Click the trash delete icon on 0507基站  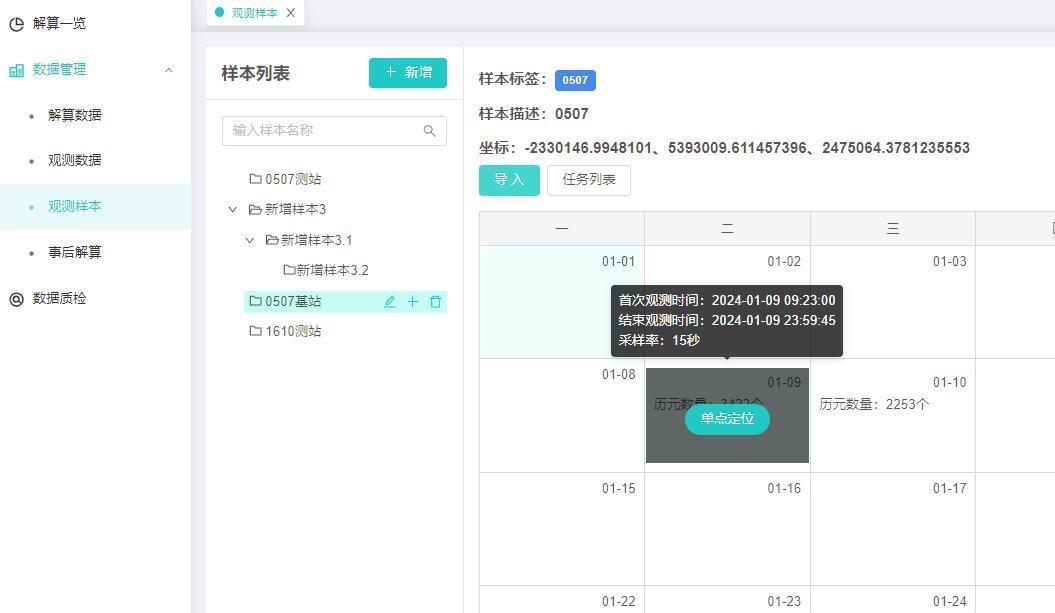[x=435, y=301]
